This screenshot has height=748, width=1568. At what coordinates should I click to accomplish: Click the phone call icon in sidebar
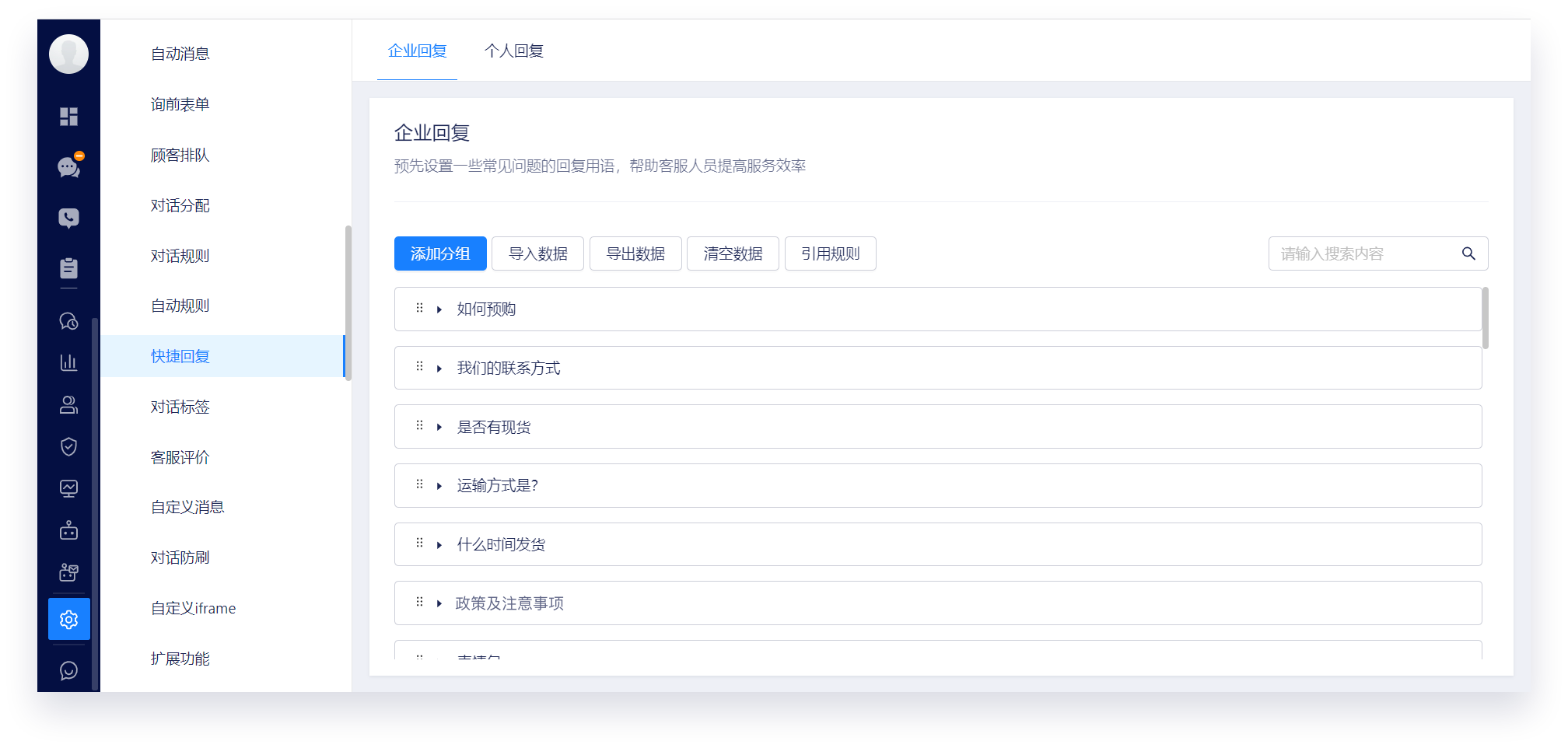click(68, 218)
